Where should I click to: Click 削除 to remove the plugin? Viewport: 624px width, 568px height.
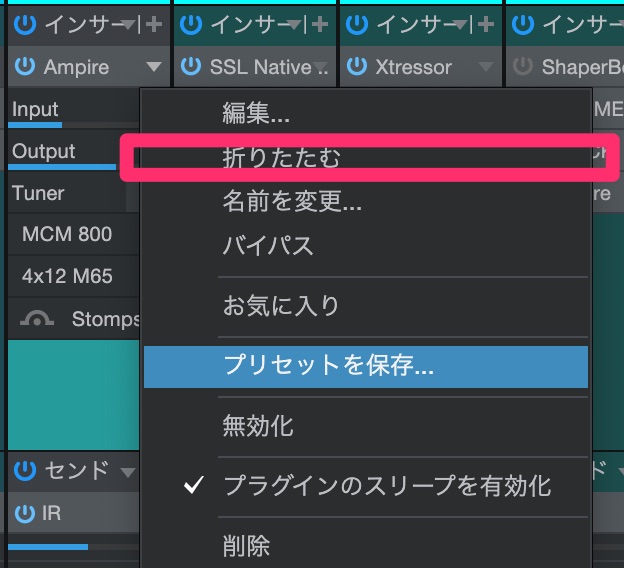(x=246, y=545)
